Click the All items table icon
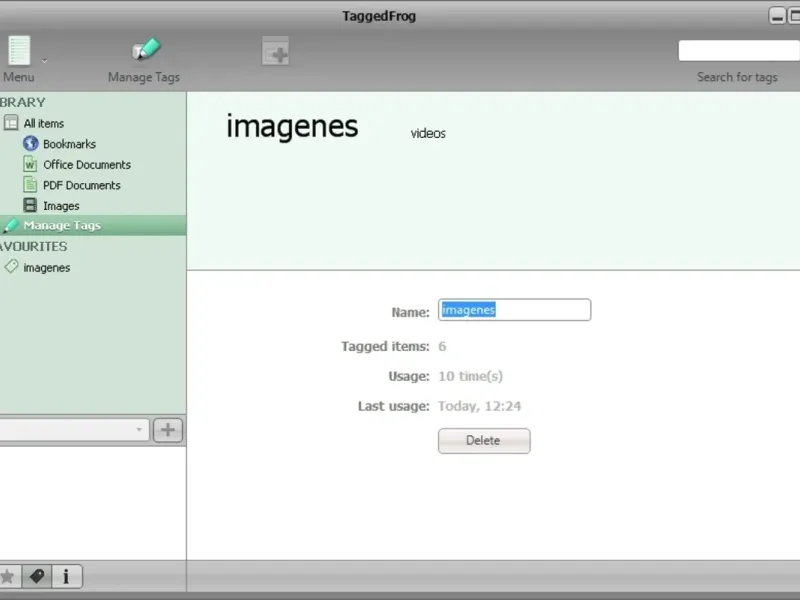800x600 pixels. pos(11,122)
